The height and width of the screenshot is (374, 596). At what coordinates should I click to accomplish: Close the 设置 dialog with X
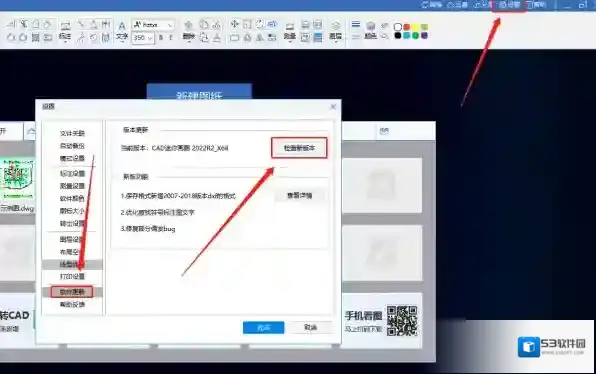[x=333, y=107]
